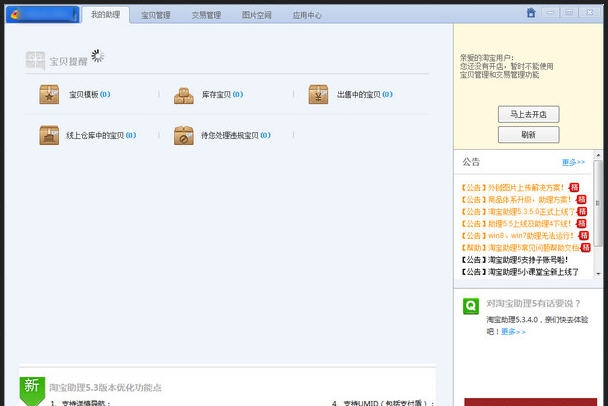Click the home icon in title bar

pyautogui.click(x=531, y=13)
